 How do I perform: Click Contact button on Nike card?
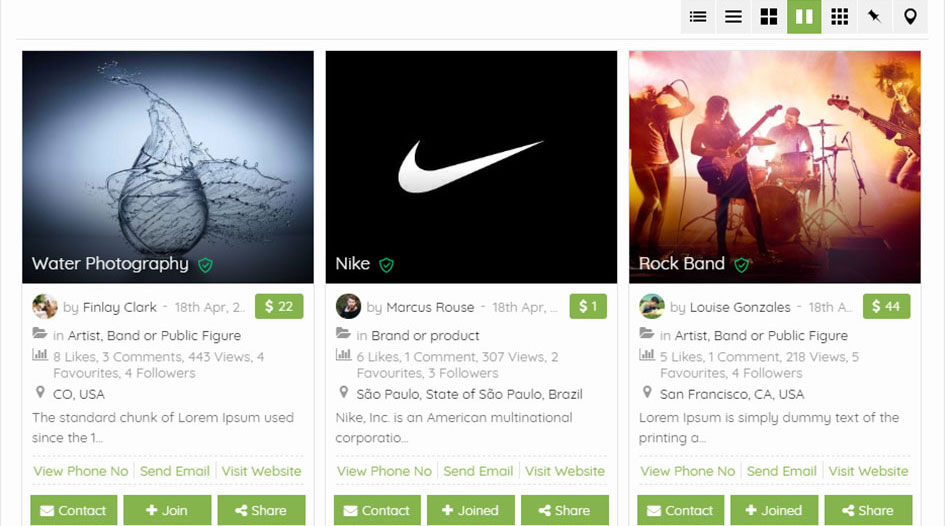point(377,510)
